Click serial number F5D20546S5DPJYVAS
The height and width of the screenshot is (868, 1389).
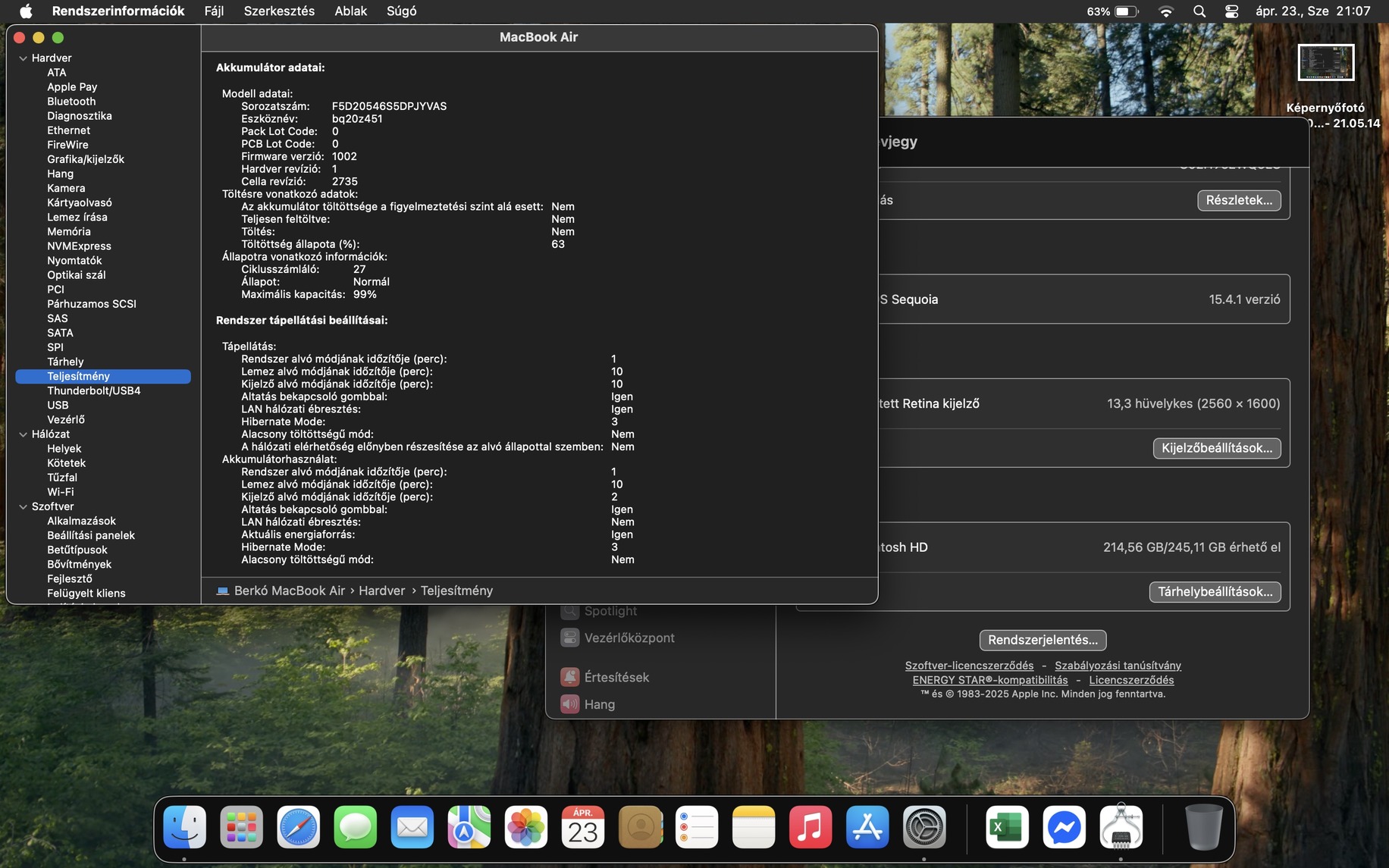tap(389, 106)
